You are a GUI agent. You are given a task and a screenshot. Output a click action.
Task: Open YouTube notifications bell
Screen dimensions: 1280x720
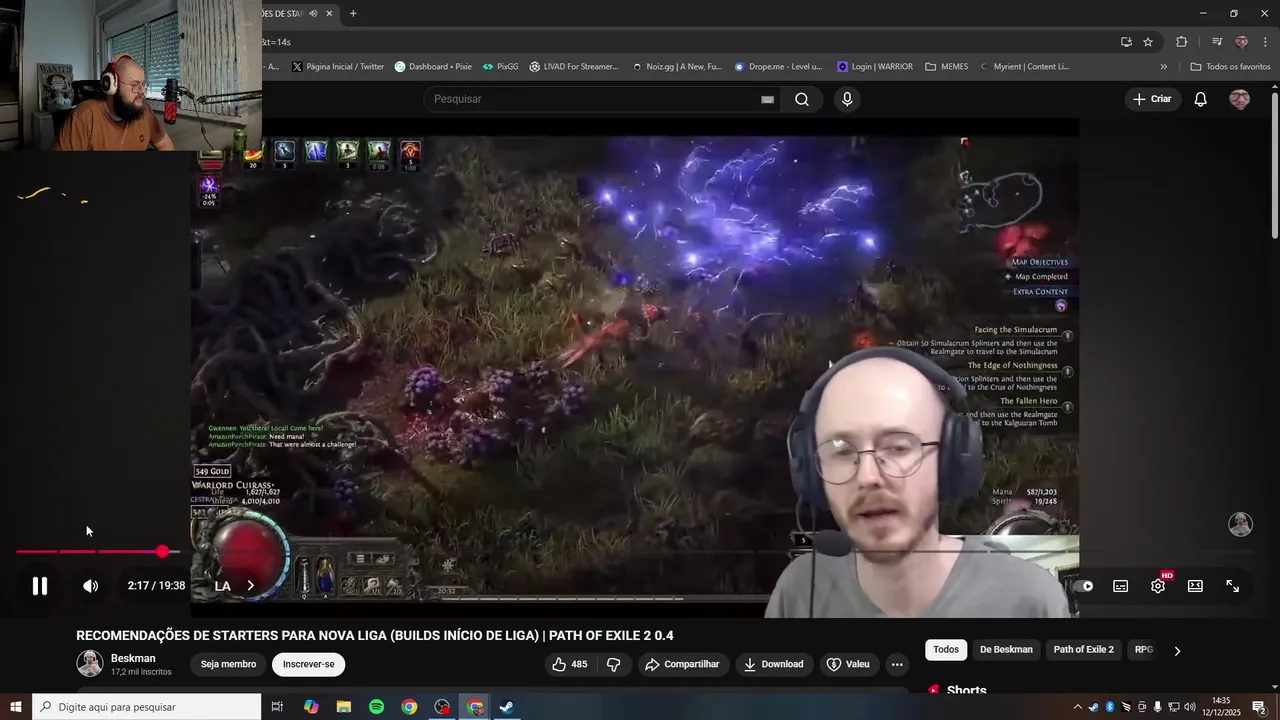1201,99
